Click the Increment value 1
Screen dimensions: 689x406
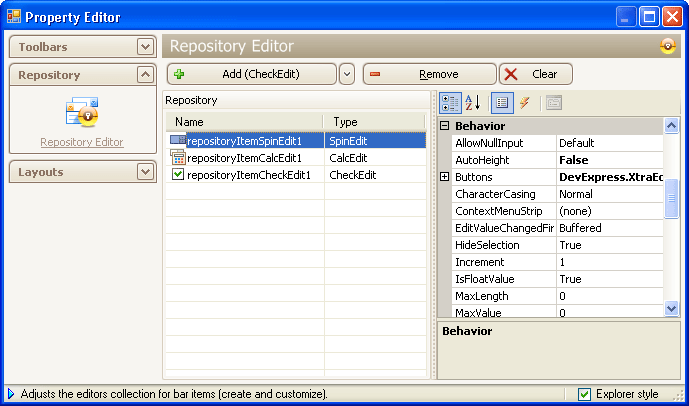610,262
